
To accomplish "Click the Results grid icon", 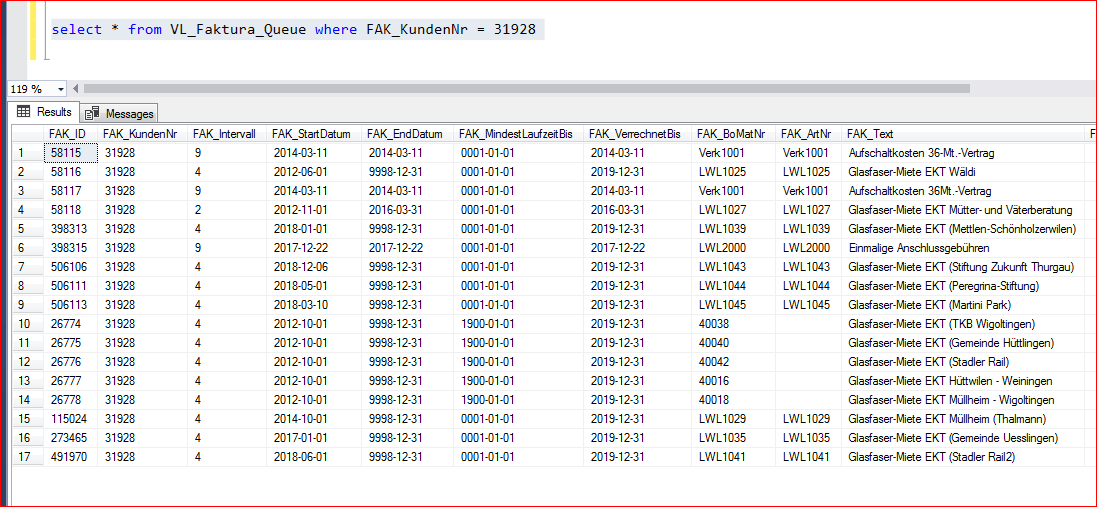I will 23,112.
